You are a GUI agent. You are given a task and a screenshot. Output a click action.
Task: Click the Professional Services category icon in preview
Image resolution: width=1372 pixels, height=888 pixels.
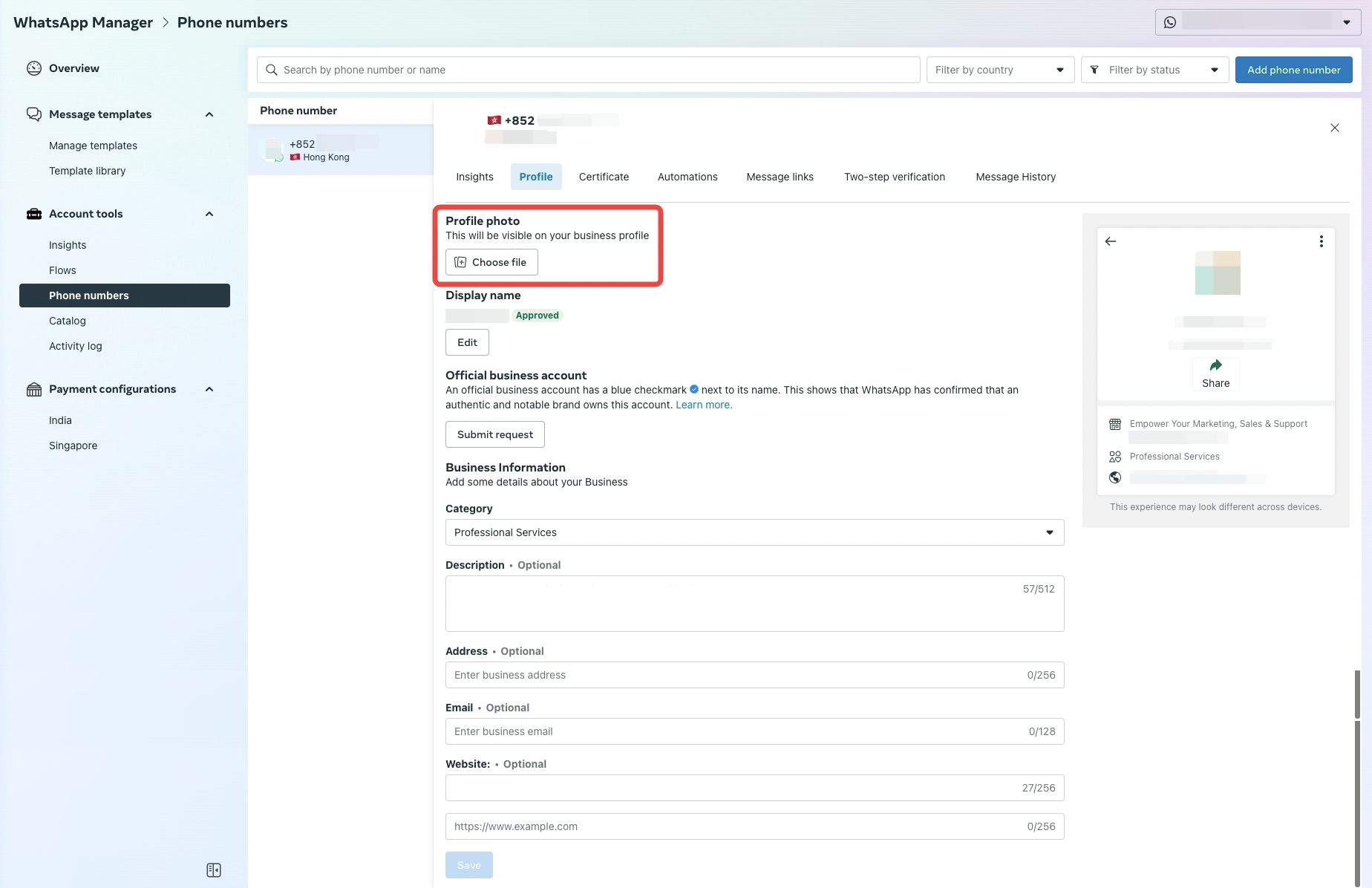pyautogui.click(x=1115, y=457)
